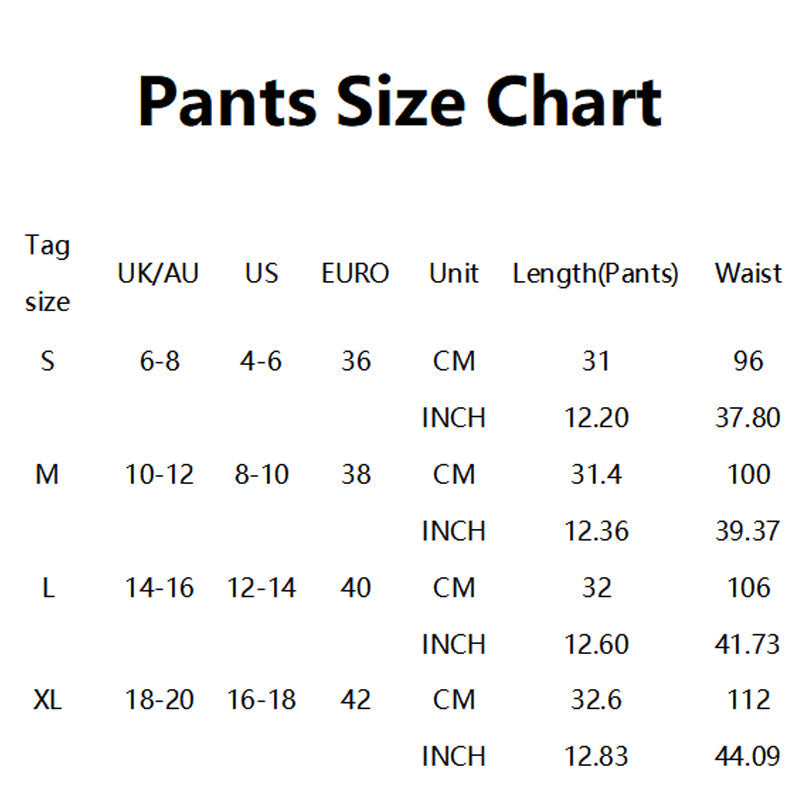Click the 37.80 inch waist value

tap(748, 417)
